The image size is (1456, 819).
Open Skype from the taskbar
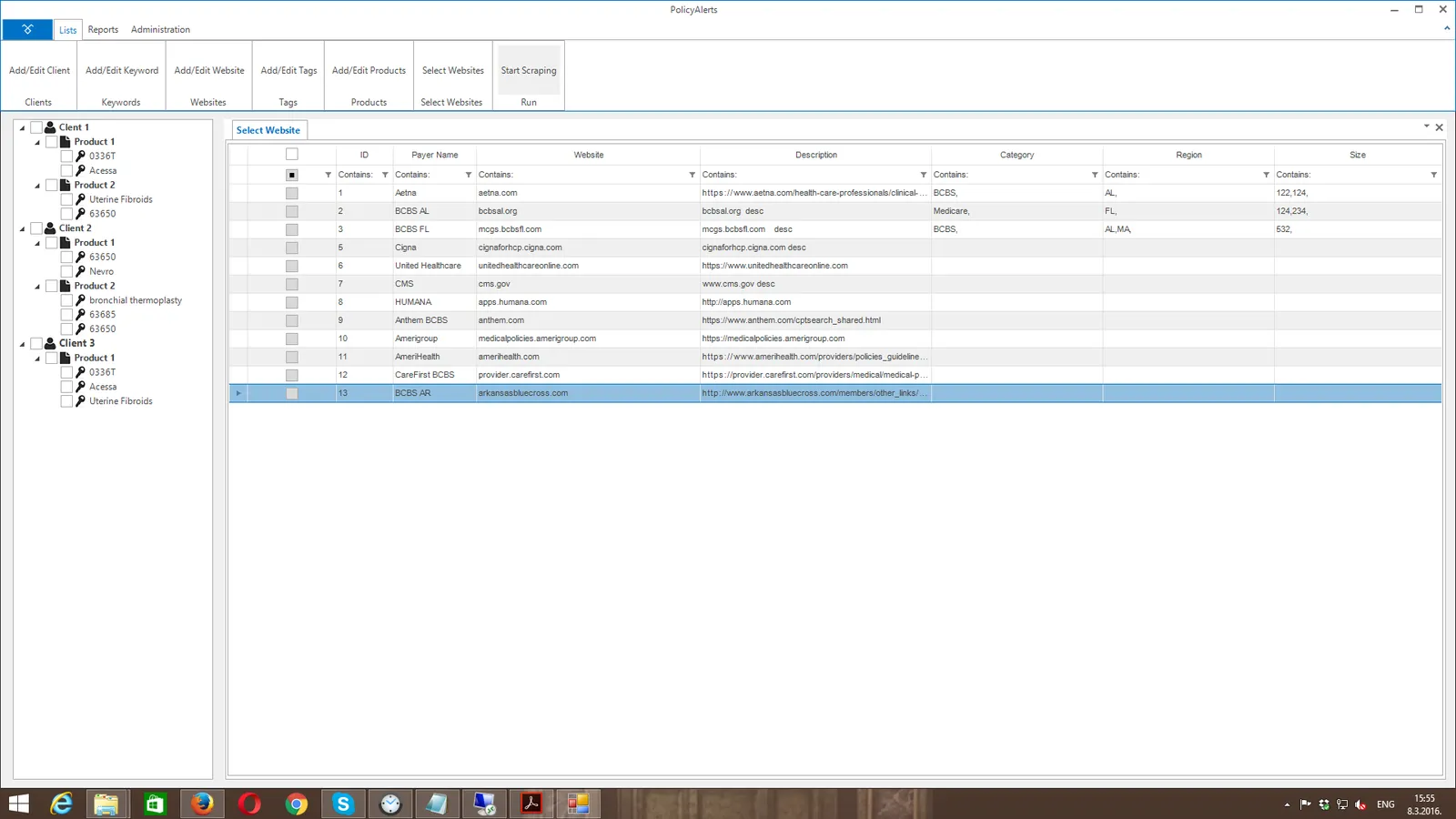(343, 804)
